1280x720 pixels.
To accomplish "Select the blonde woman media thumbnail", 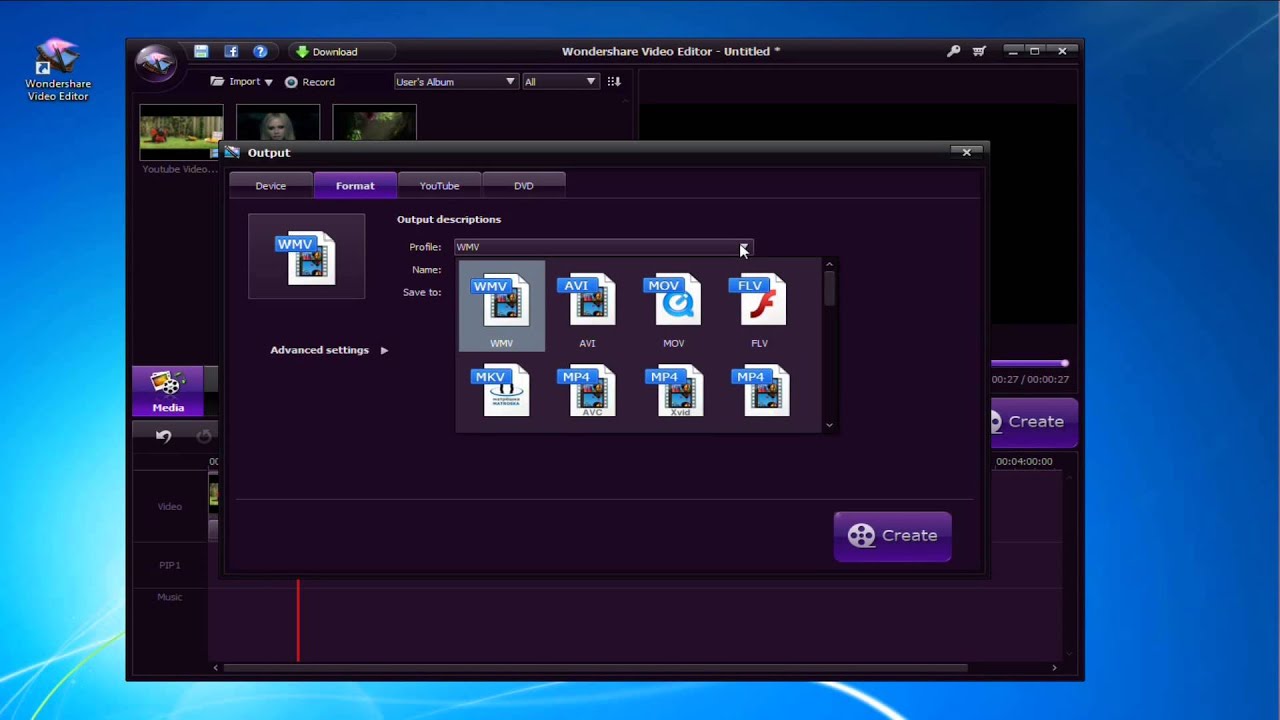I will 278,124.
